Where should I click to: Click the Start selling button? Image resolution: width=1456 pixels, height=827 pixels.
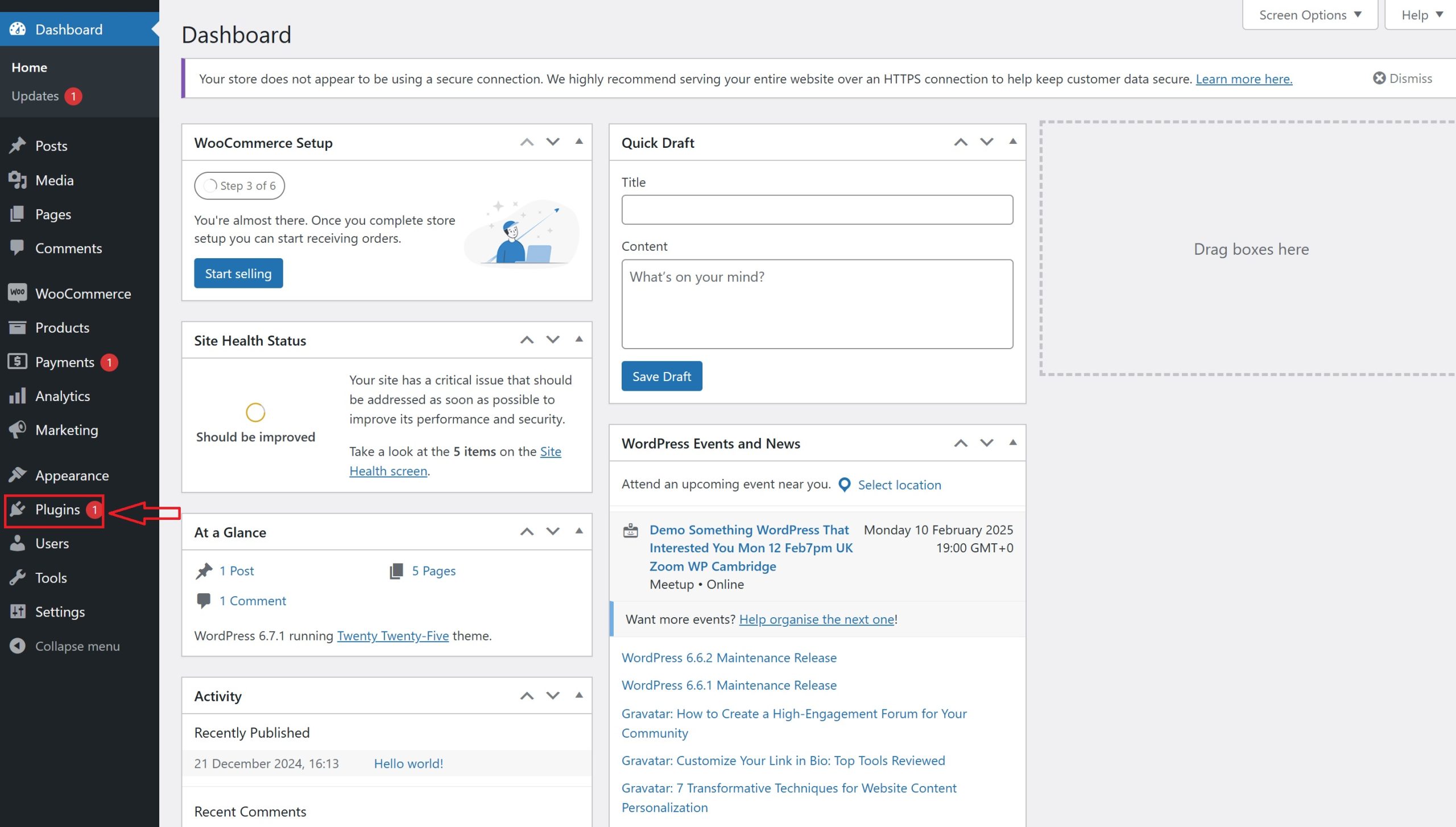pos(238,273)
